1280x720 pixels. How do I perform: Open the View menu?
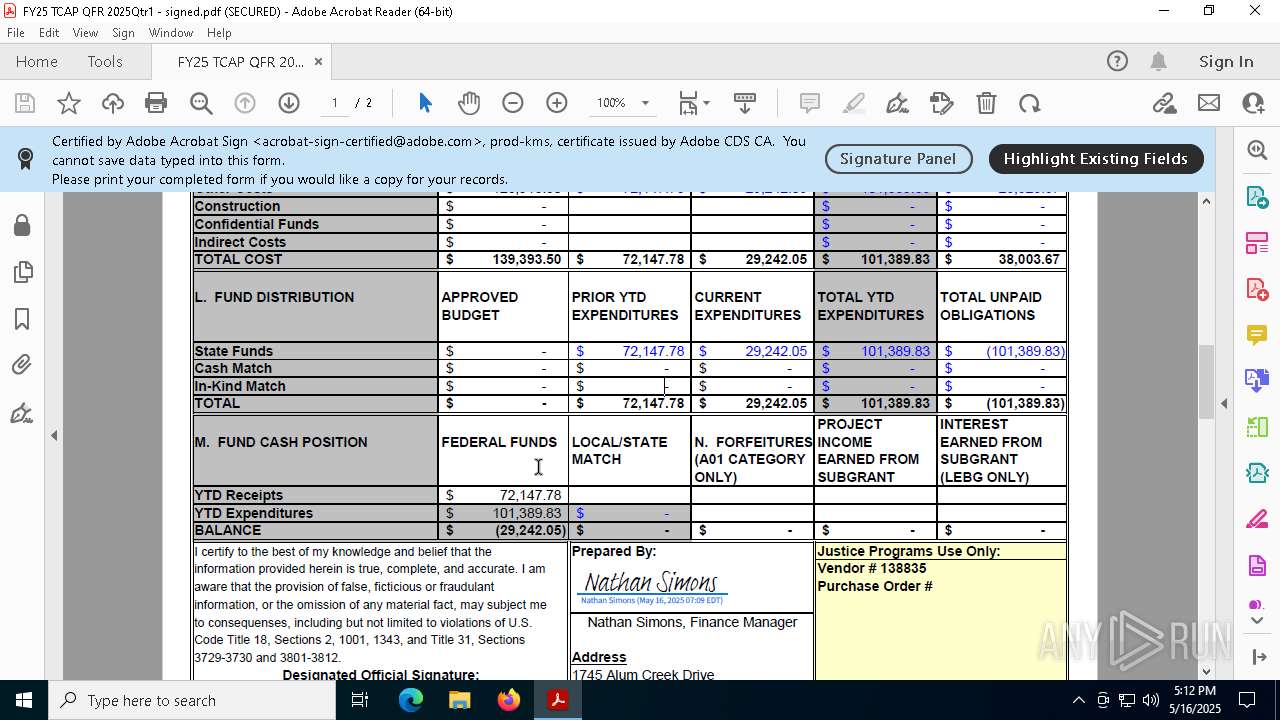(x=86, y=33)
